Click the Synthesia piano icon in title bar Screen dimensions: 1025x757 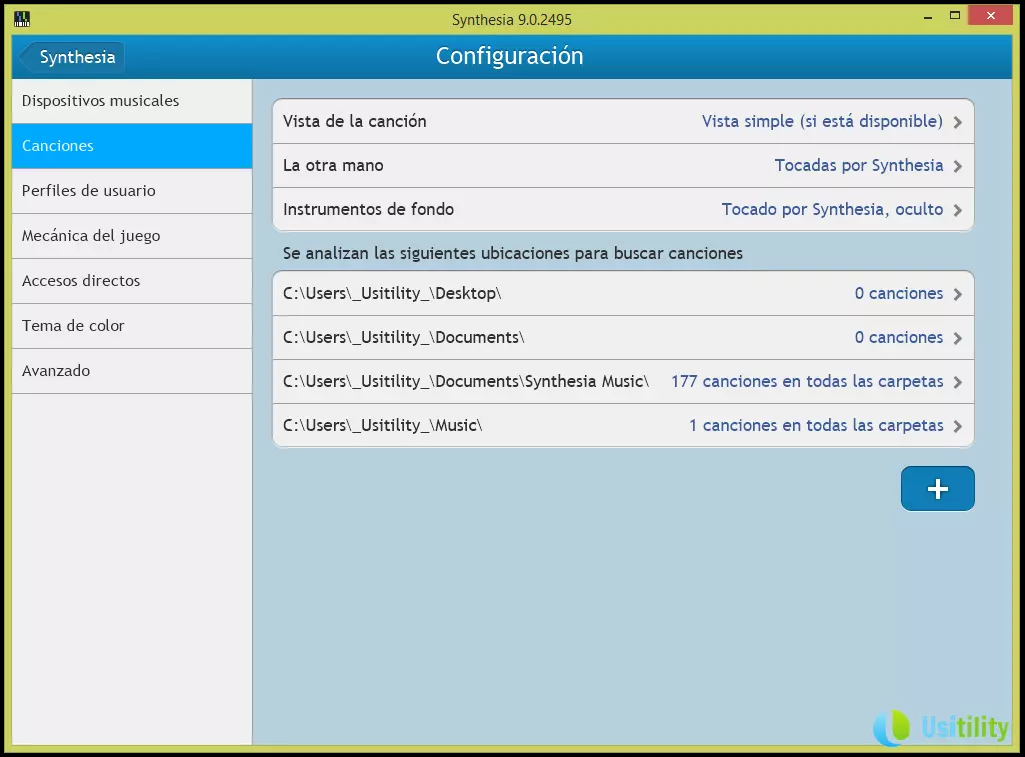pyautogui.click(x=21, y=18)
